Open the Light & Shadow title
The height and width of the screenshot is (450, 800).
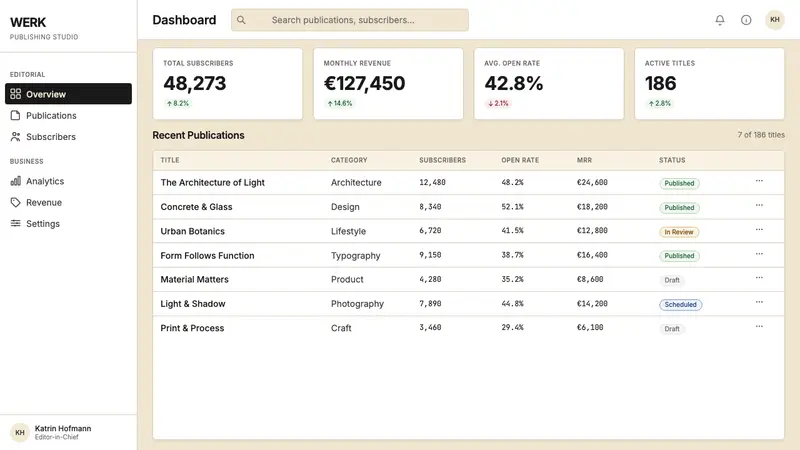(193, 304)
